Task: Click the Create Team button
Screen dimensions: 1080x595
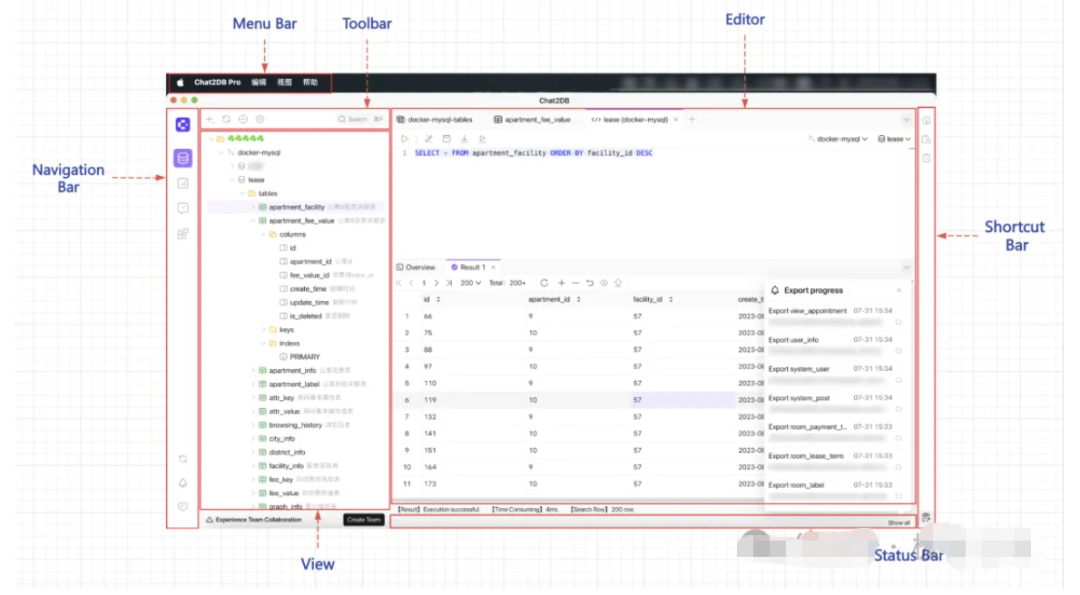Action: coord(364,520)
